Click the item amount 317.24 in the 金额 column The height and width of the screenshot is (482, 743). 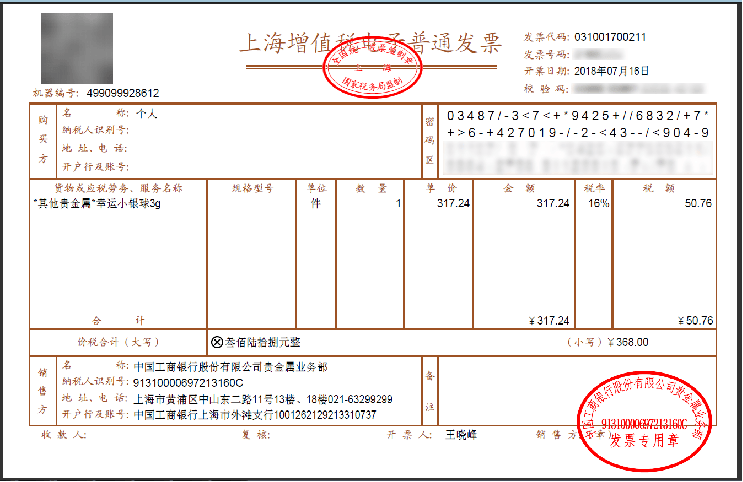(553, 203)
